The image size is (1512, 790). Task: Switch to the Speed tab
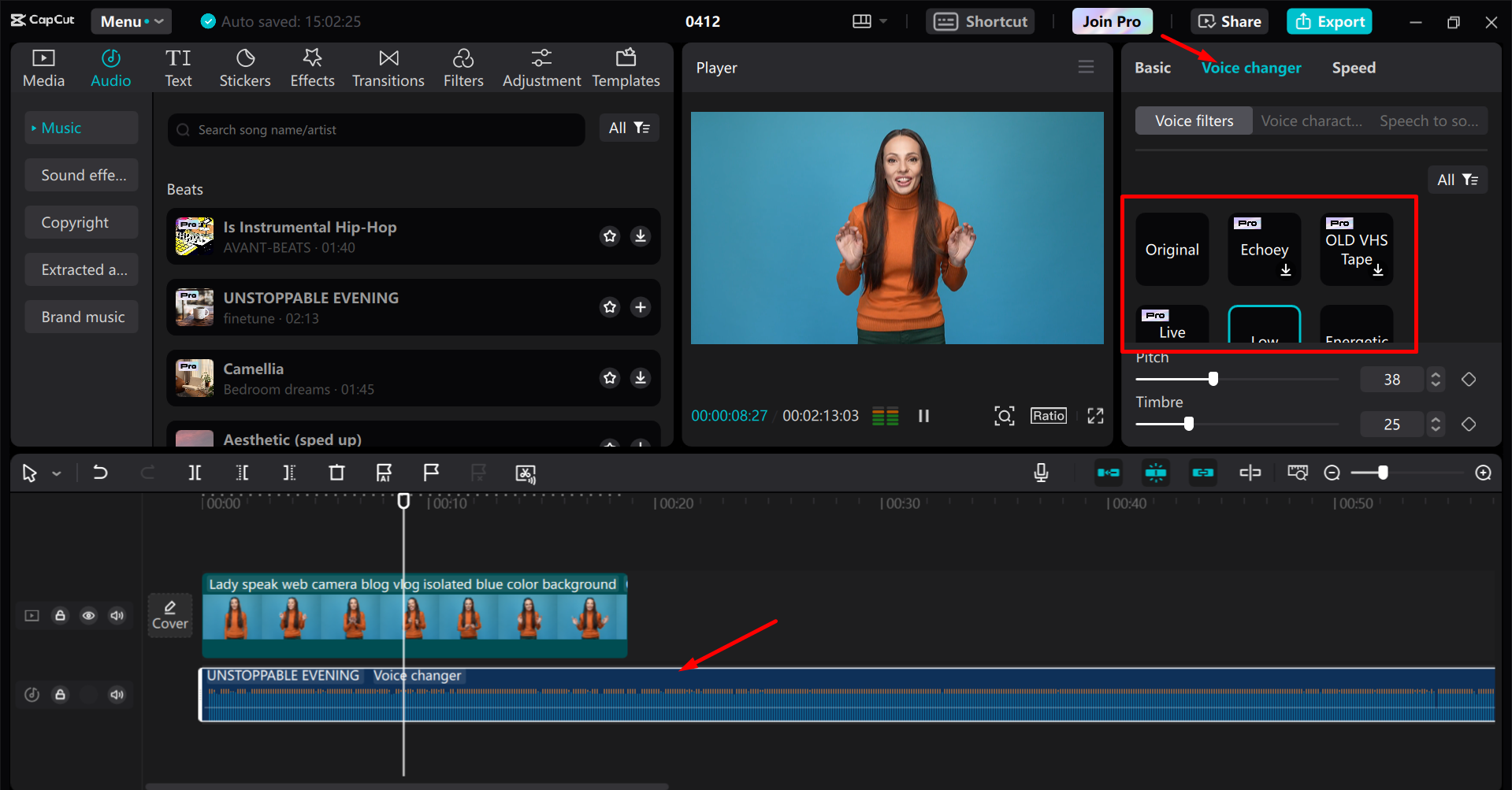1354,68
